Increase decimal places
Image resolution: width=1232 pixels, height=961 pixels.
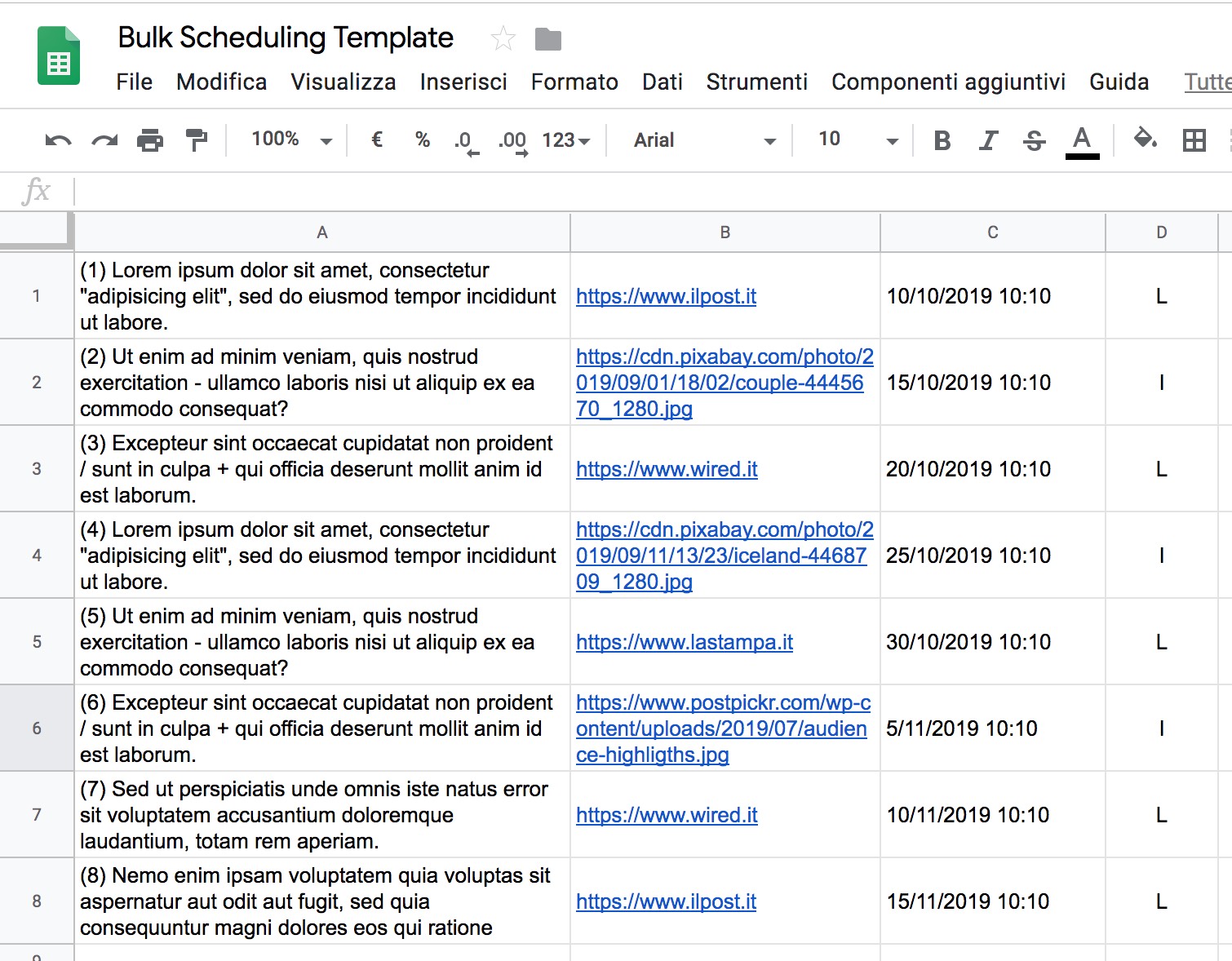point(511,139)
